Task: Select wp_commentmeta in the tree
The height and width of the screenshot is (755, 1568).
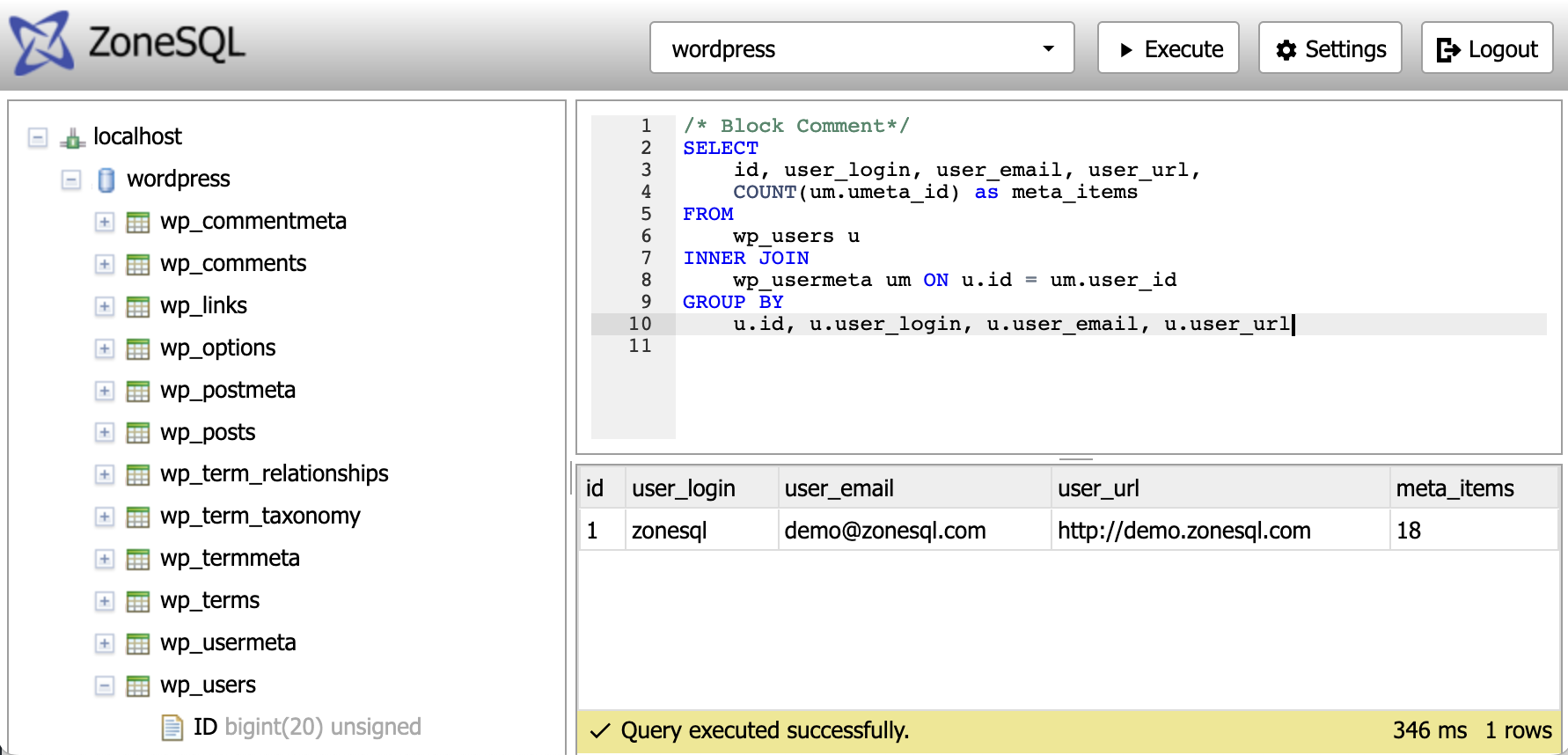Action: pos(253,221)
